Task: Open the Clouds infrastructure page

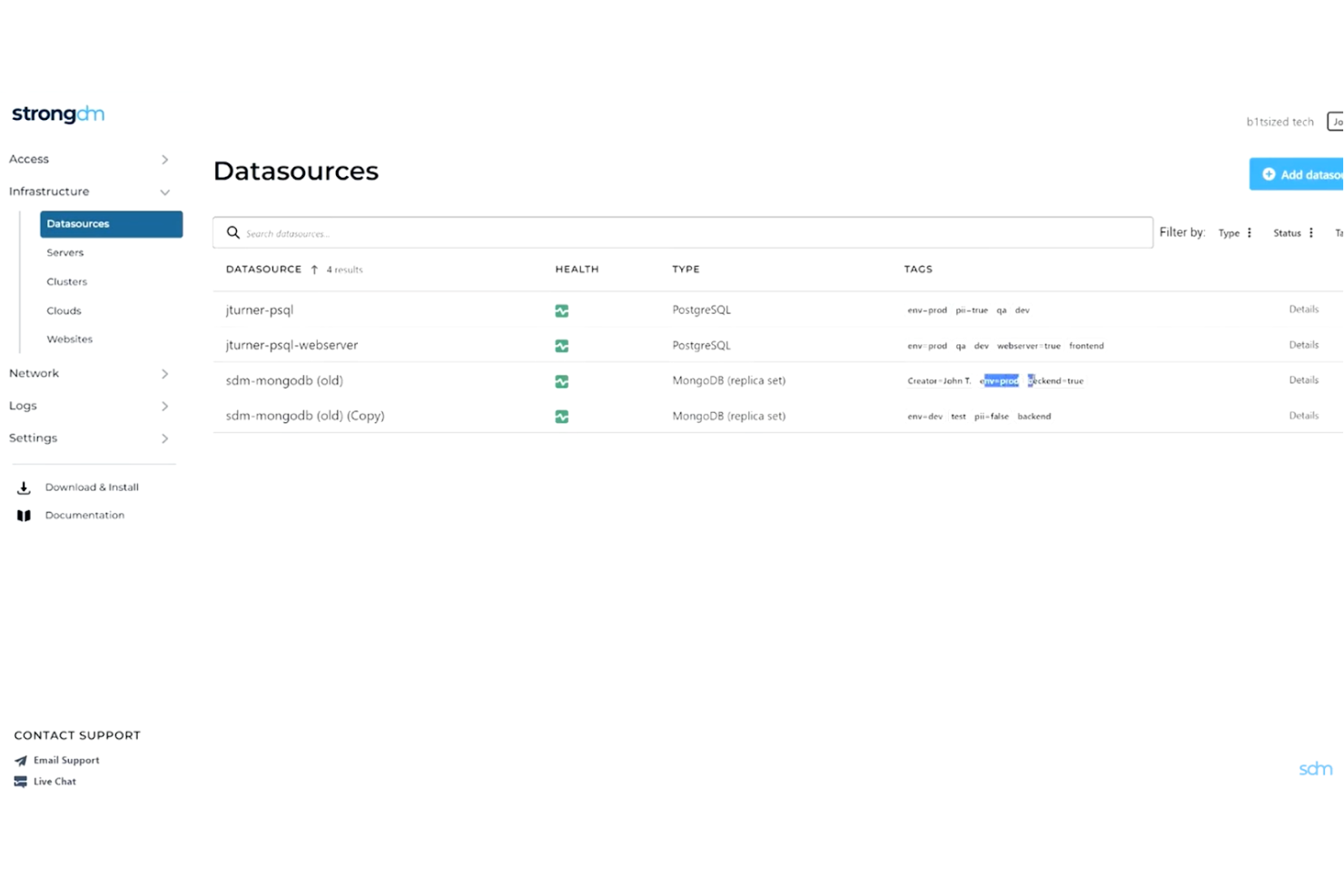Action: pyautogui.click(x=64, y=310)
